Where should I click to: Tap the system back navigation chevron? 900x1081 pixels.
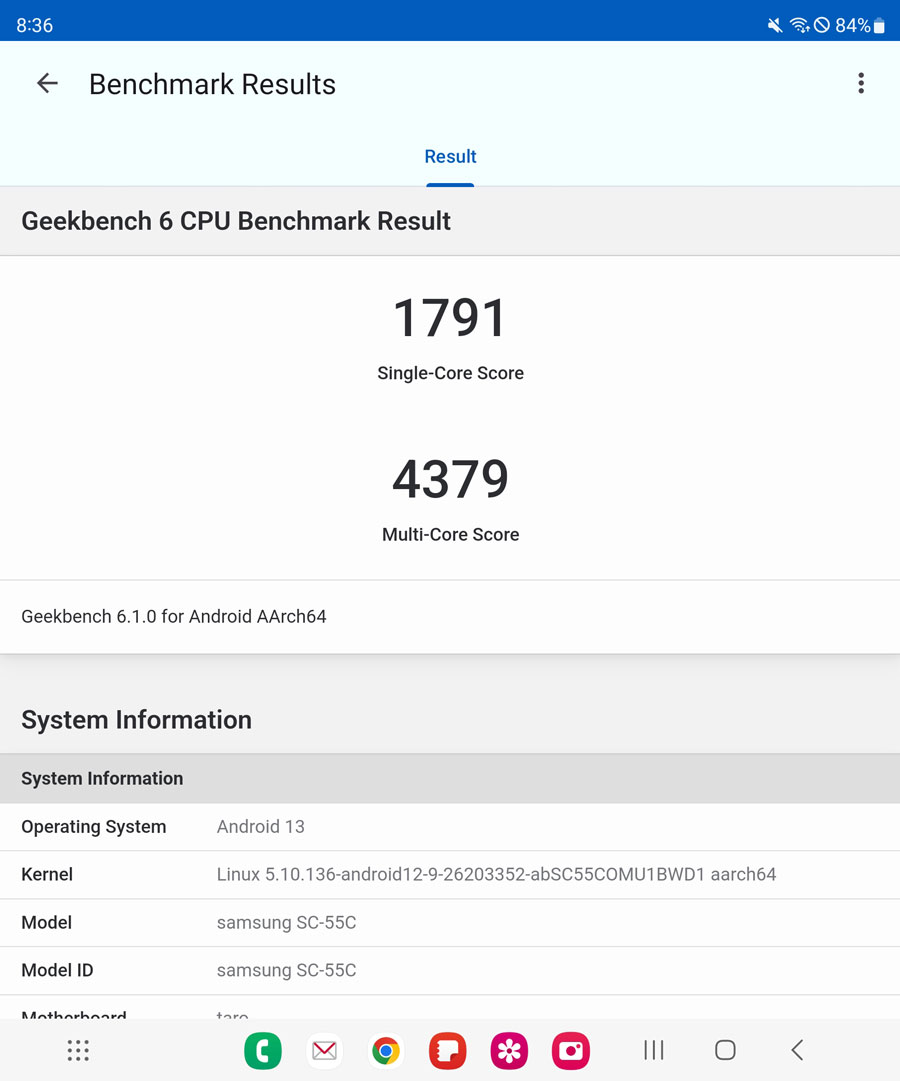pos(797,1050)
